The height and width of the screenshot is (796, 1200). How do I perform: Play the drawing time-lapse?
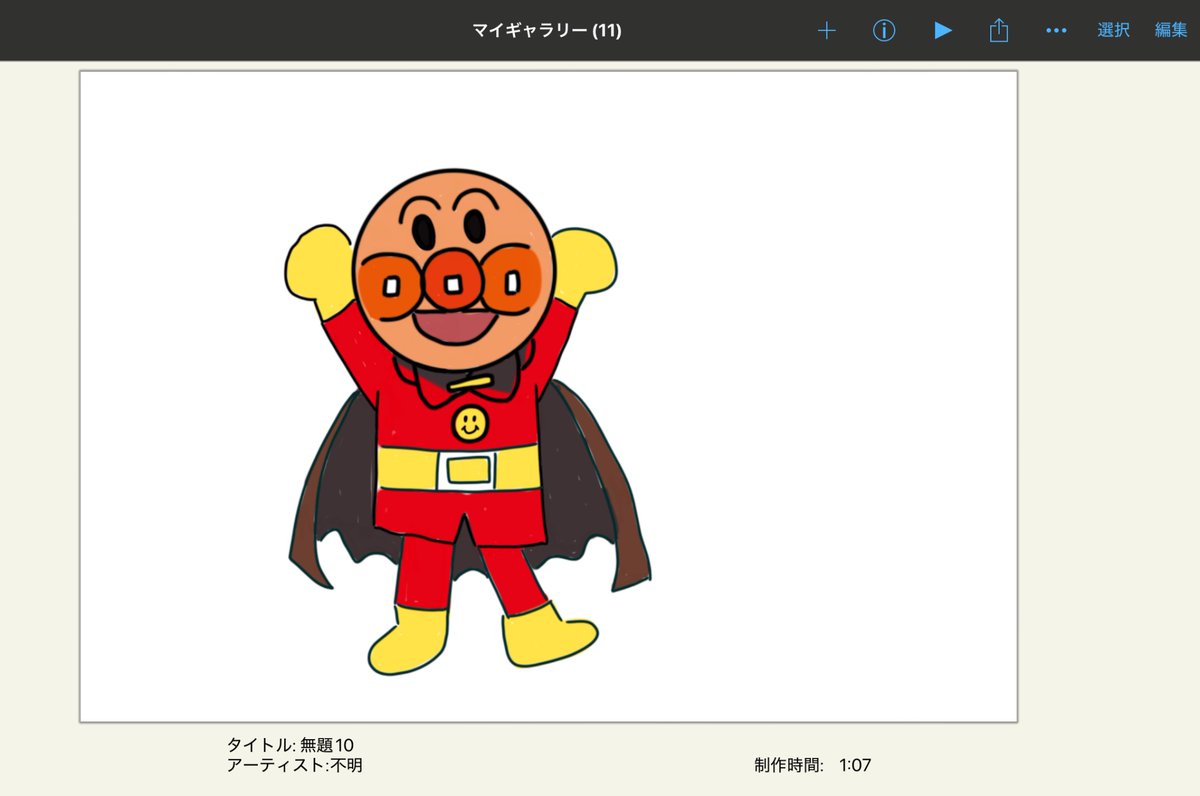tap(942, 30)
